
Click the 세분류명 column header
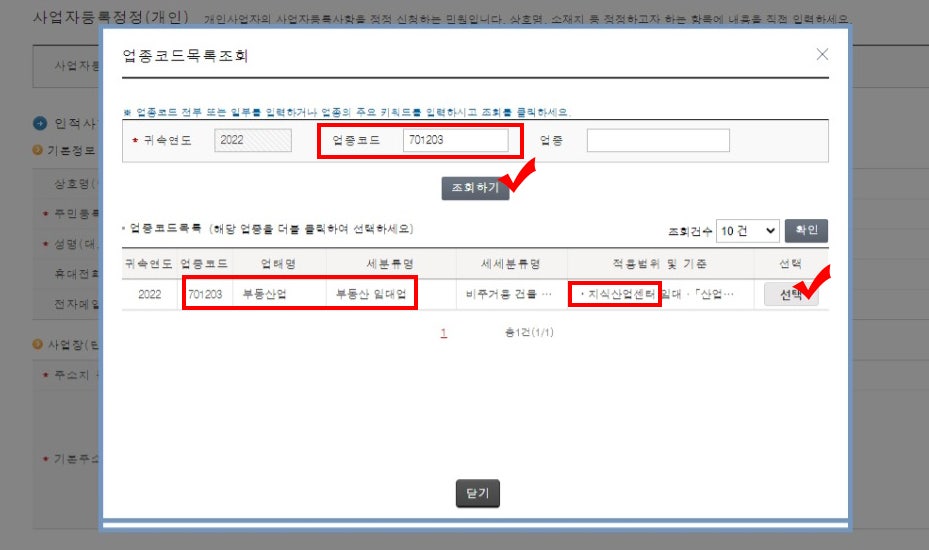click(x=390, y=264)
